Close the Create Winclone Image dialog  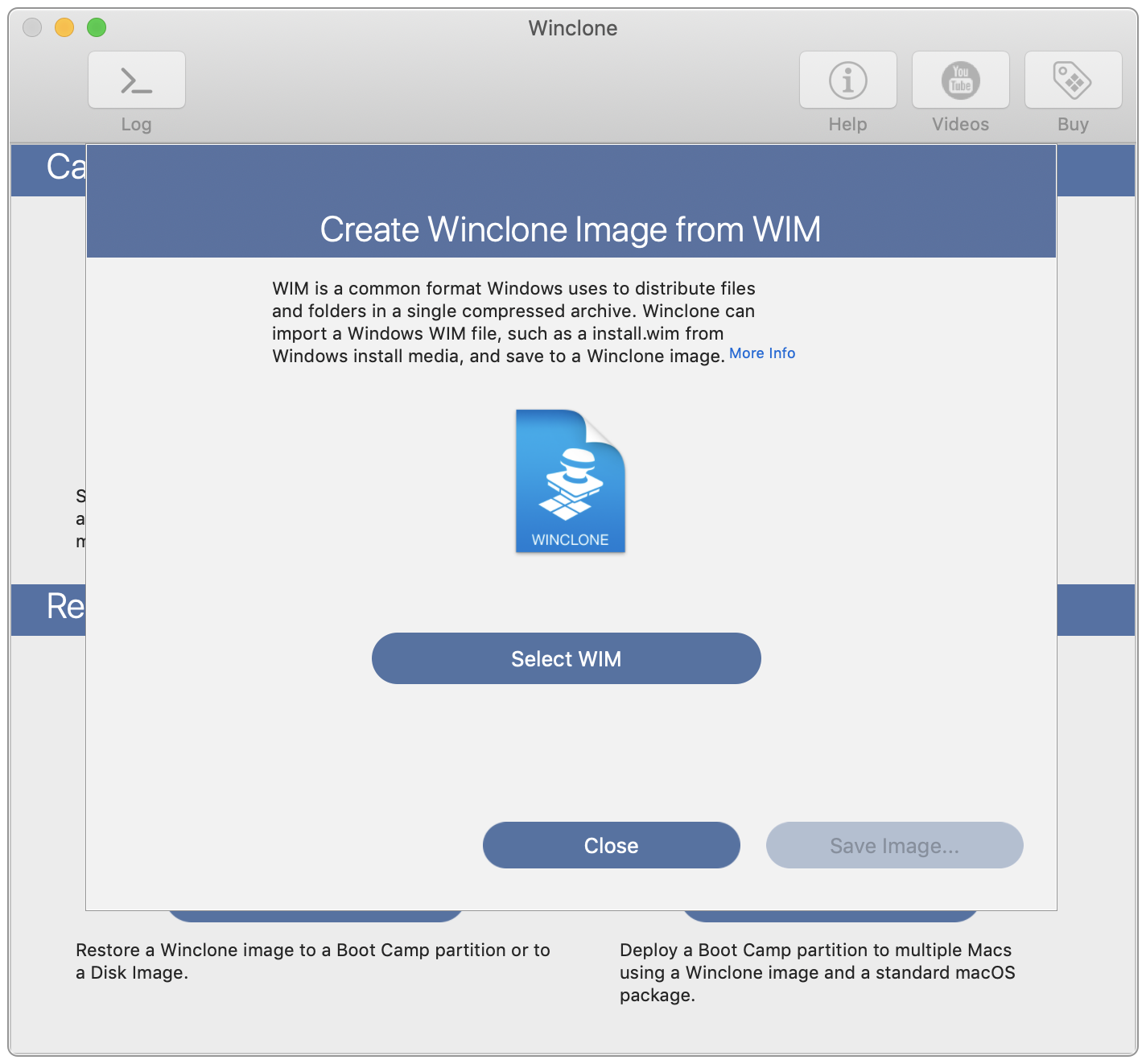612,845
